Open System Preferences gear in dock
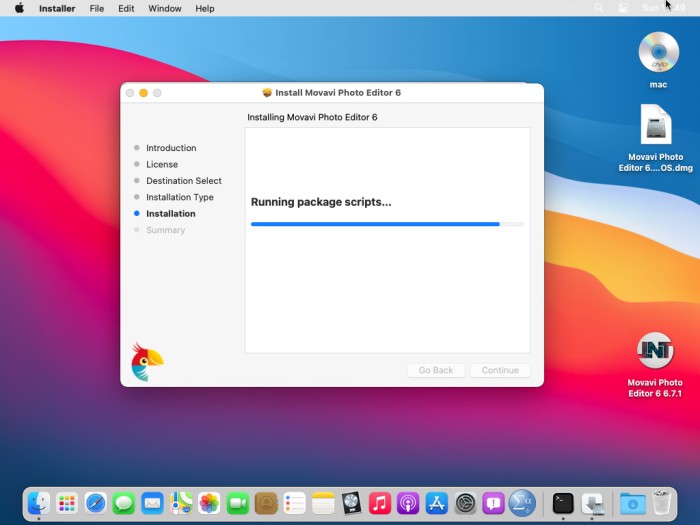 [465, 504]
